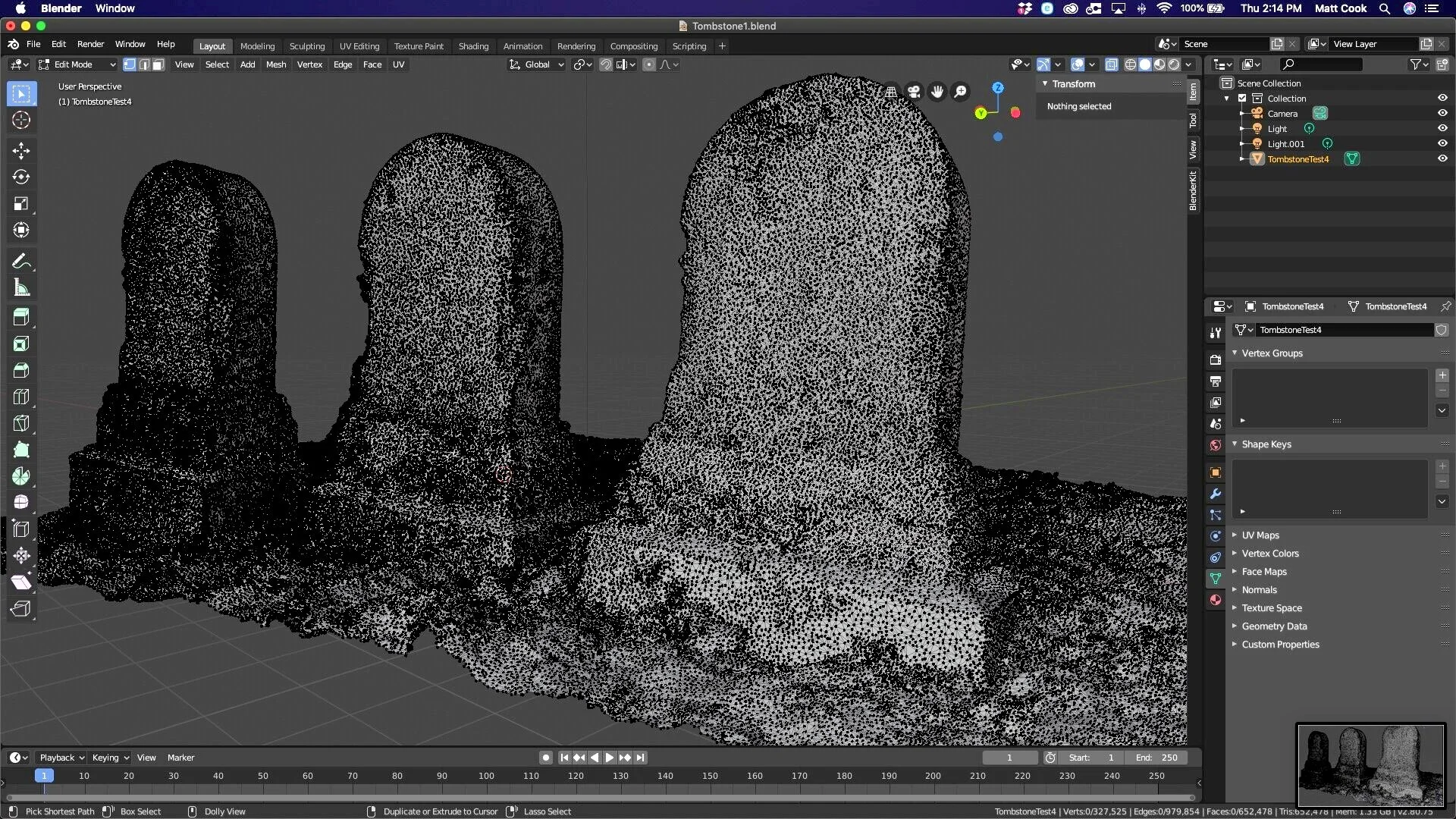Jump to the timeline end frame button
Screen dimensions: 1456x819
[641, 758]
